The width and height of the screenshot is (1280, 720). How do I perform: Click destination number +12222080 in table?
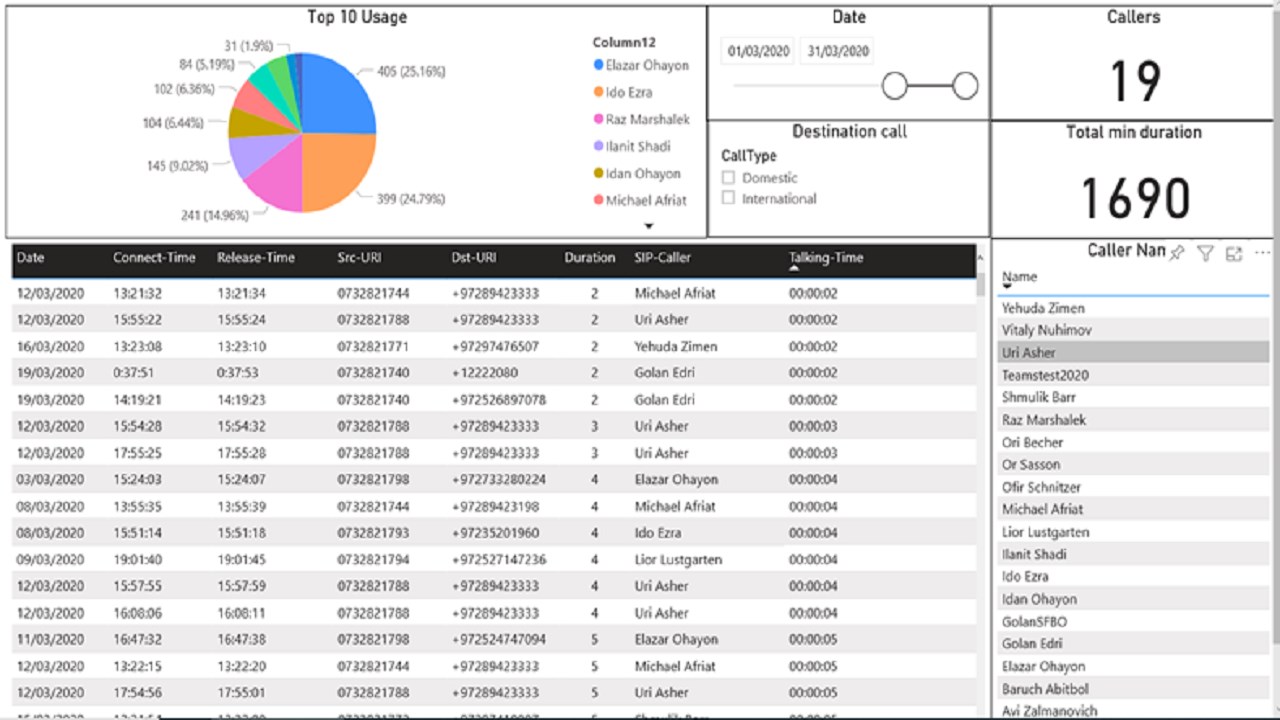click(x=484, y=372)
